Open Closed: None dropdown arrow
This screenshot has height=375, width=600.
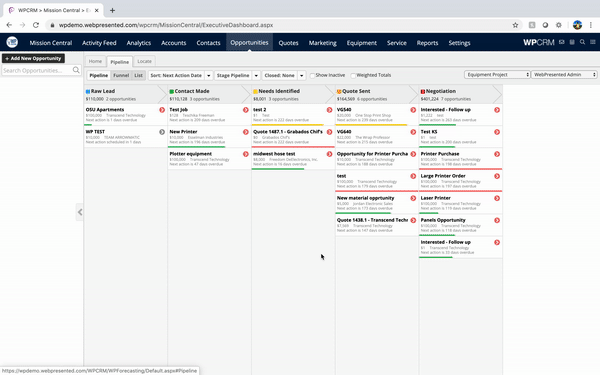pyautogui.click(x=302, y=75)
